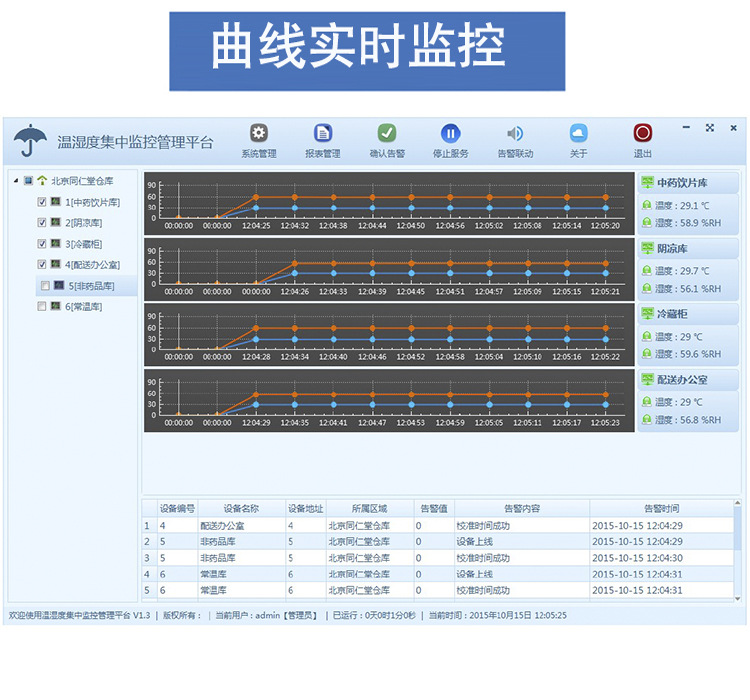The image size is (750, 700).
Task: Open 告警联动 speaker icon
Action: click(515, 133)
